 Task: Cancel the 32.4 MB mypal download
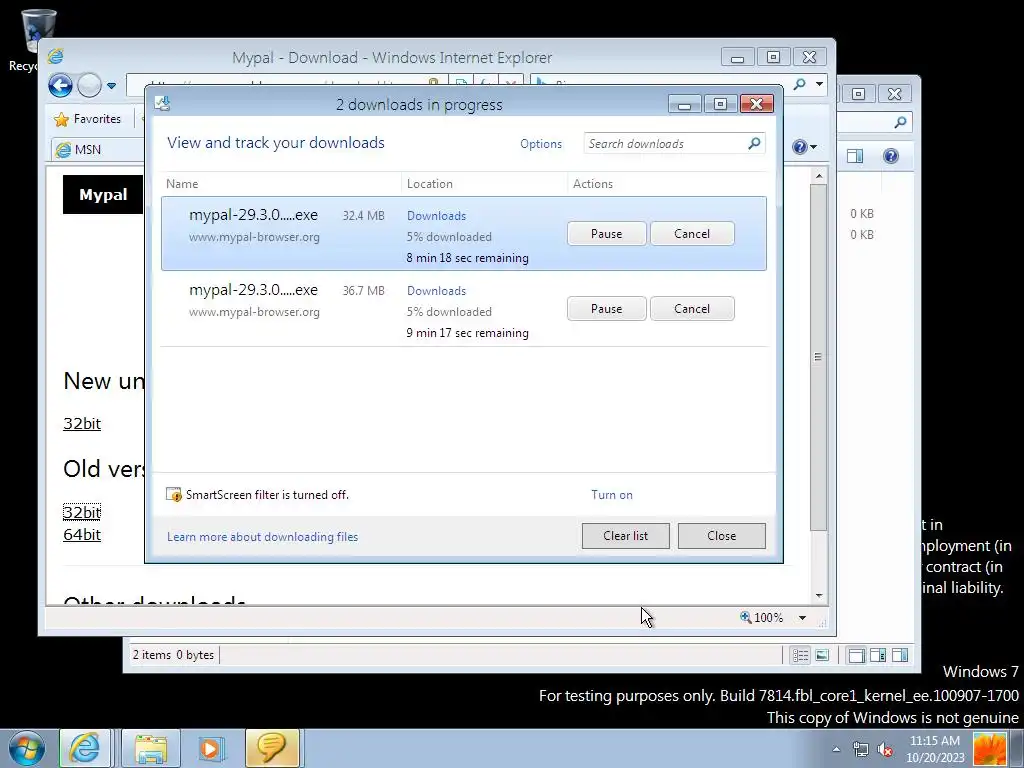pyautogui.click(x=692, y=234)
